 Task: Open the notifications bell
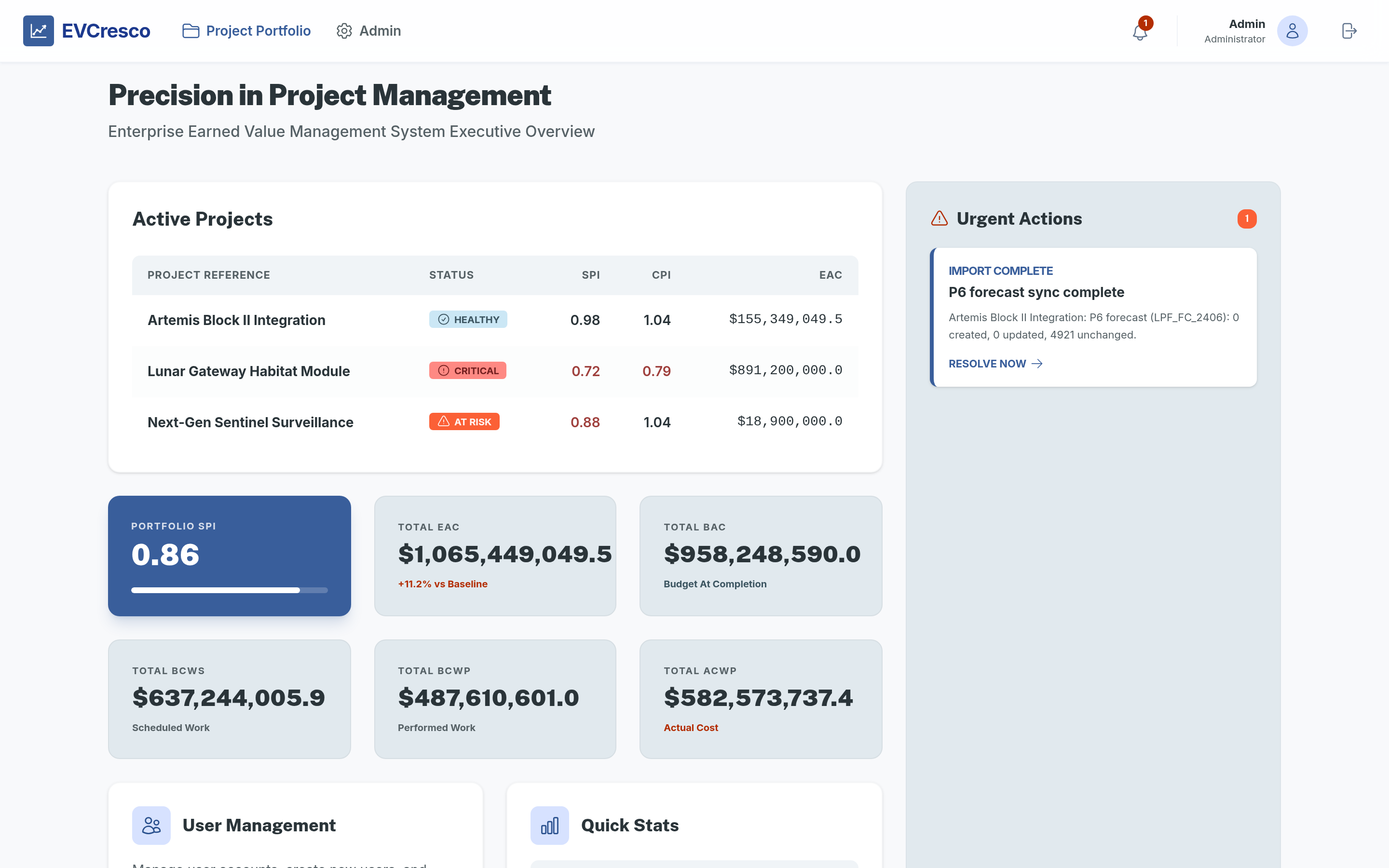1141,32
